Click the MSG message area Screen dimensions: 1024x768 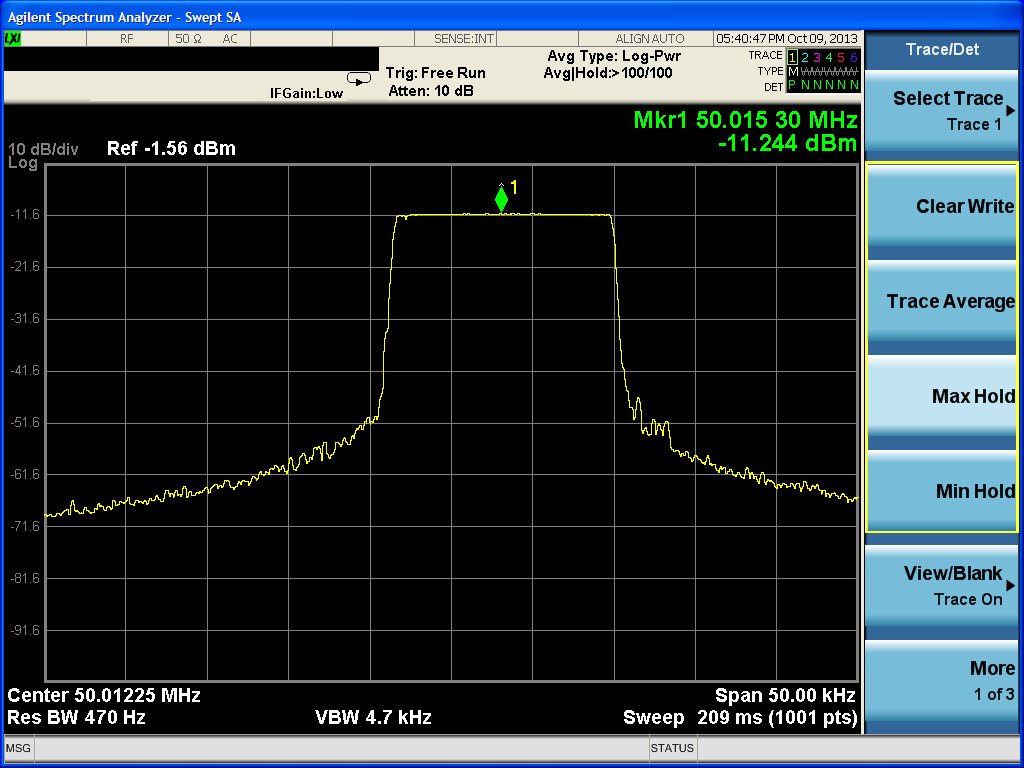(x=18, y=748)
